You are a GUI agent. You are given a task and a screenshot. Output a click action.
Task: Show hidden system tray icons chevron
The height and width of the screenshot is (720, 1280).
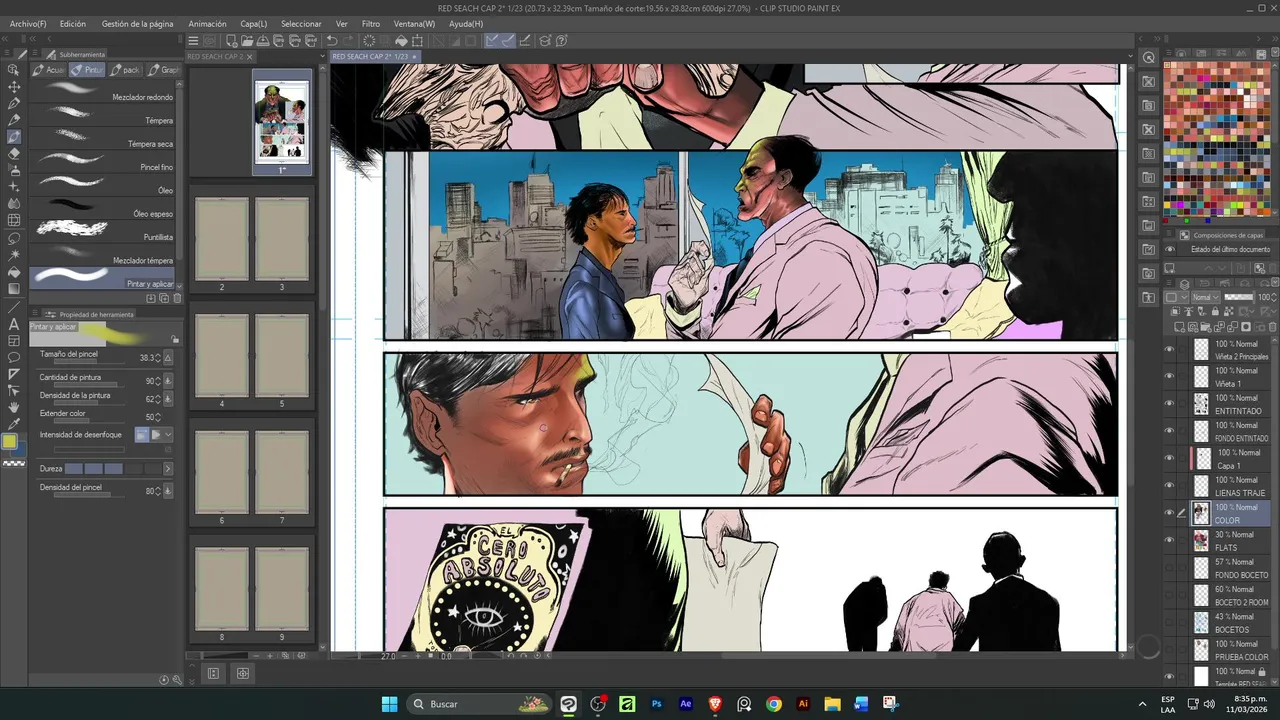pos(1142,704)
